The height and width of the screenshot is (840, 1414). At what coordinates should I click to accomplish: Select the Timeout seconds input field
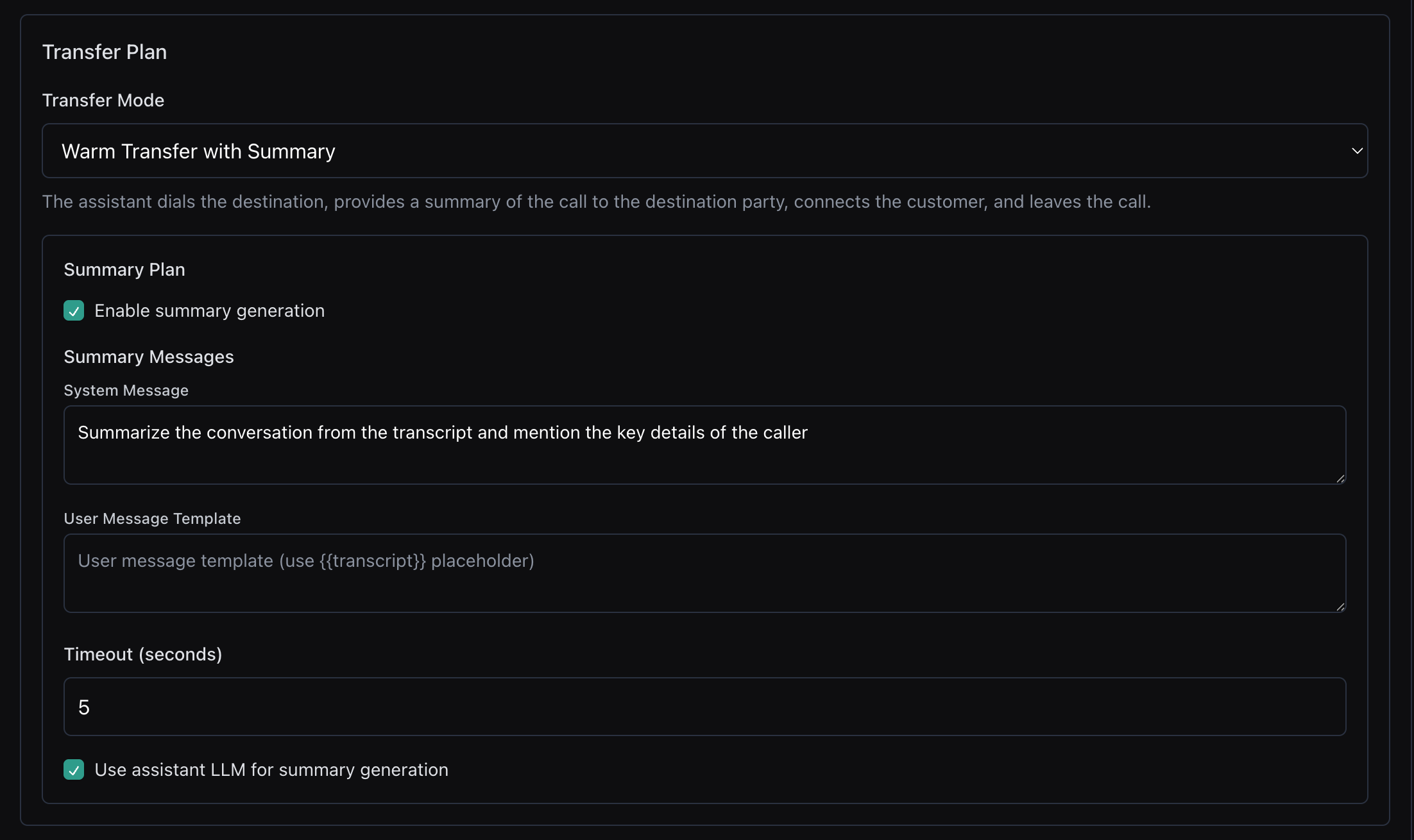click(x=704, y=707)
